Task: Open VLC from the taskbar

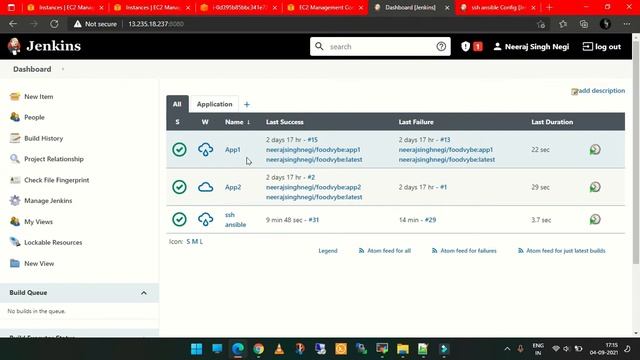Action: point(279,349)
